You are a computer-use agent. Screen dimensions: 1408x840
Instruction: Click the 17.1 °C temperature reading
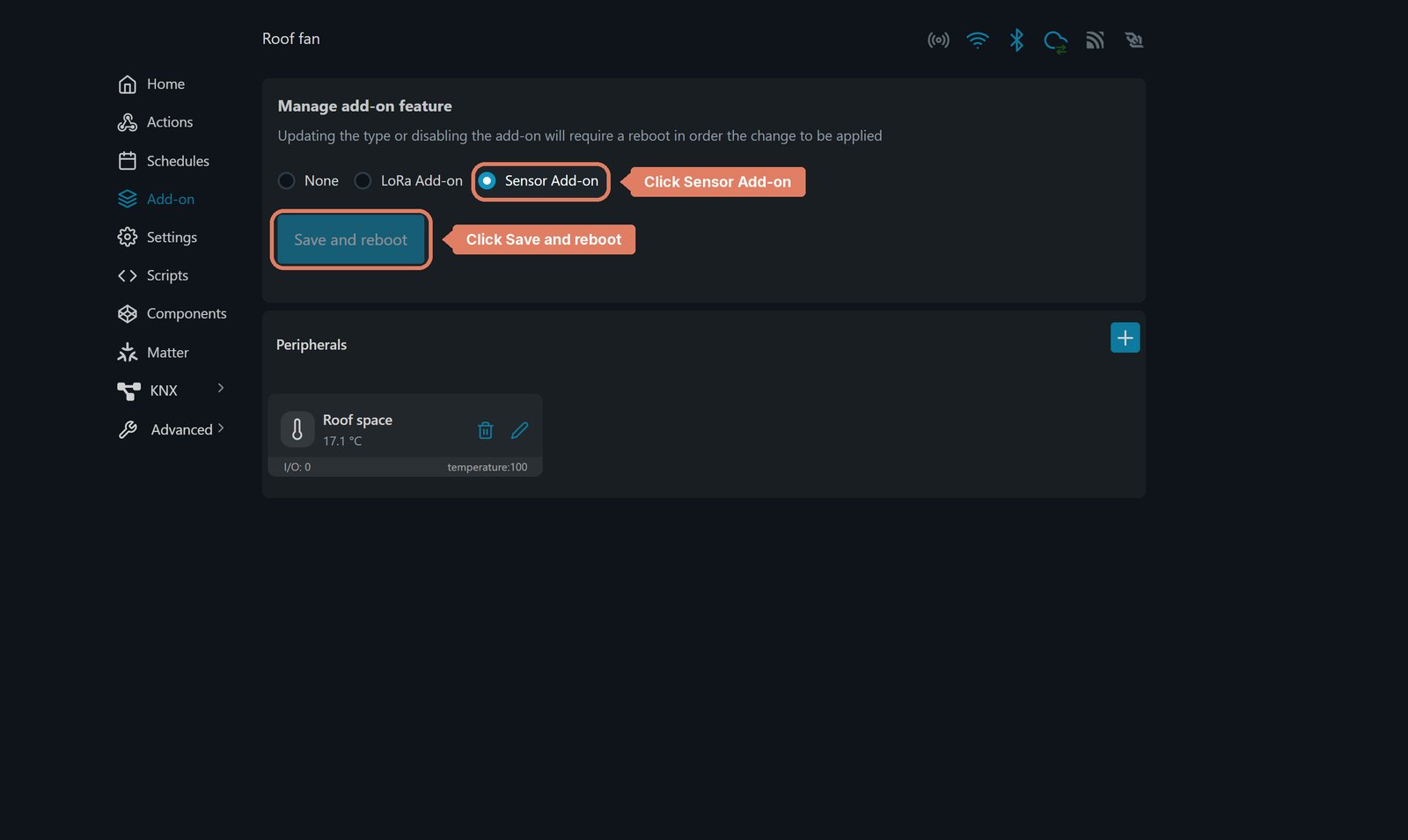(342, 442)
